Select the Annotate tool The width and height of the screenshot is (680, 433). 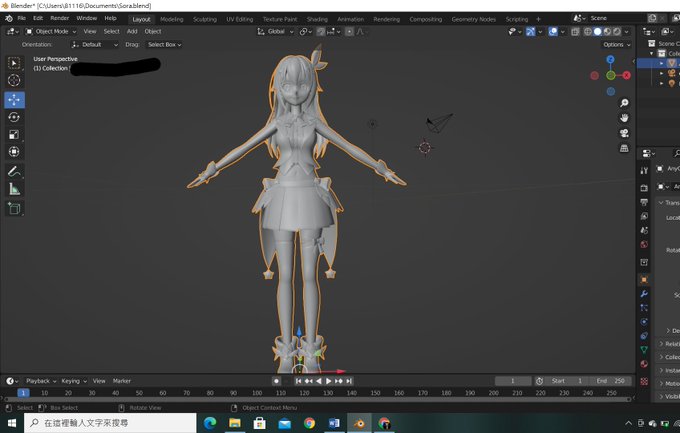[x=14, y=171]
